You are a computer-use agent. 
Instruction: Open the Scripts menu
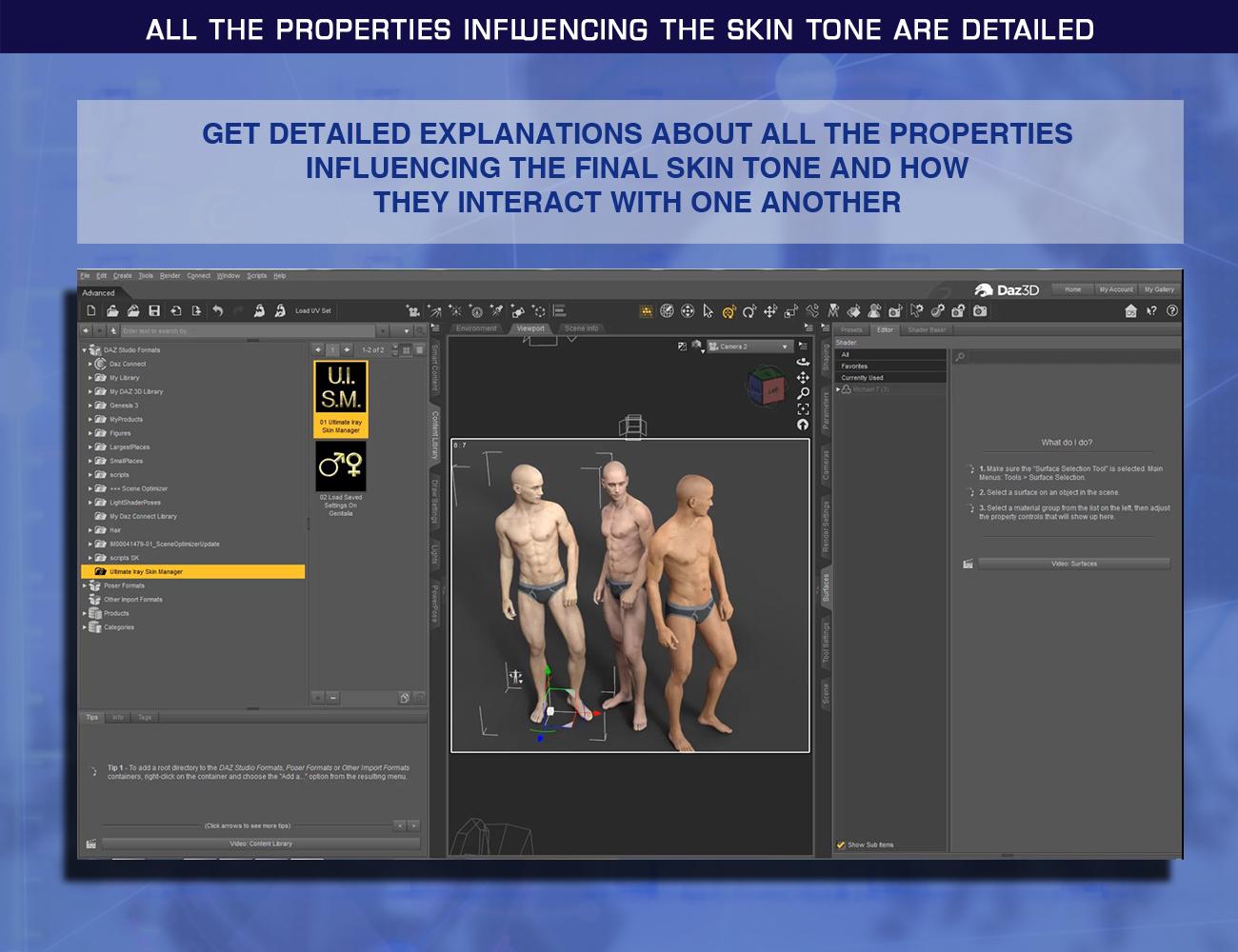click(x=257, y=276)
